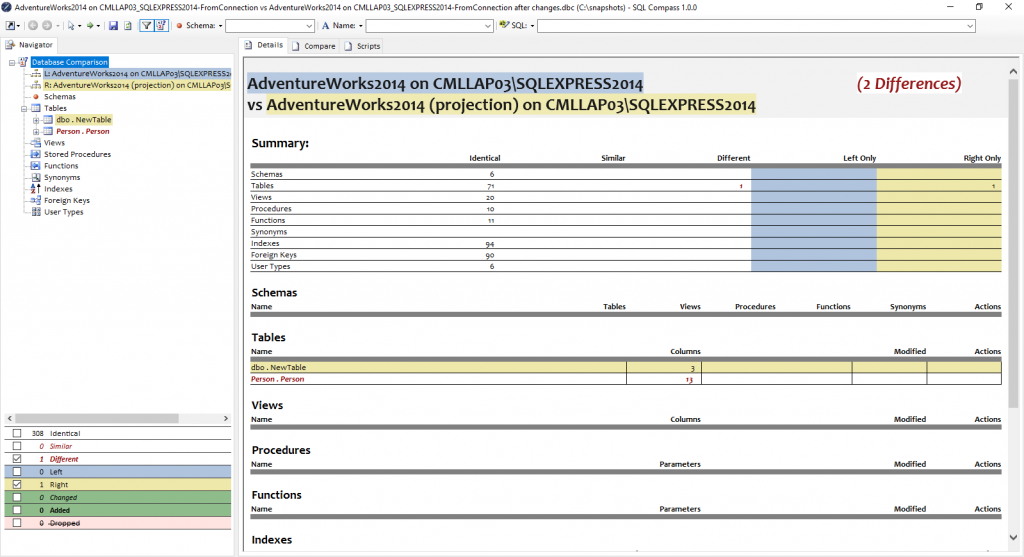The image size is (1024, 557).
Task: Select Views in the Navigator tree
Action: tap(54, 143)
